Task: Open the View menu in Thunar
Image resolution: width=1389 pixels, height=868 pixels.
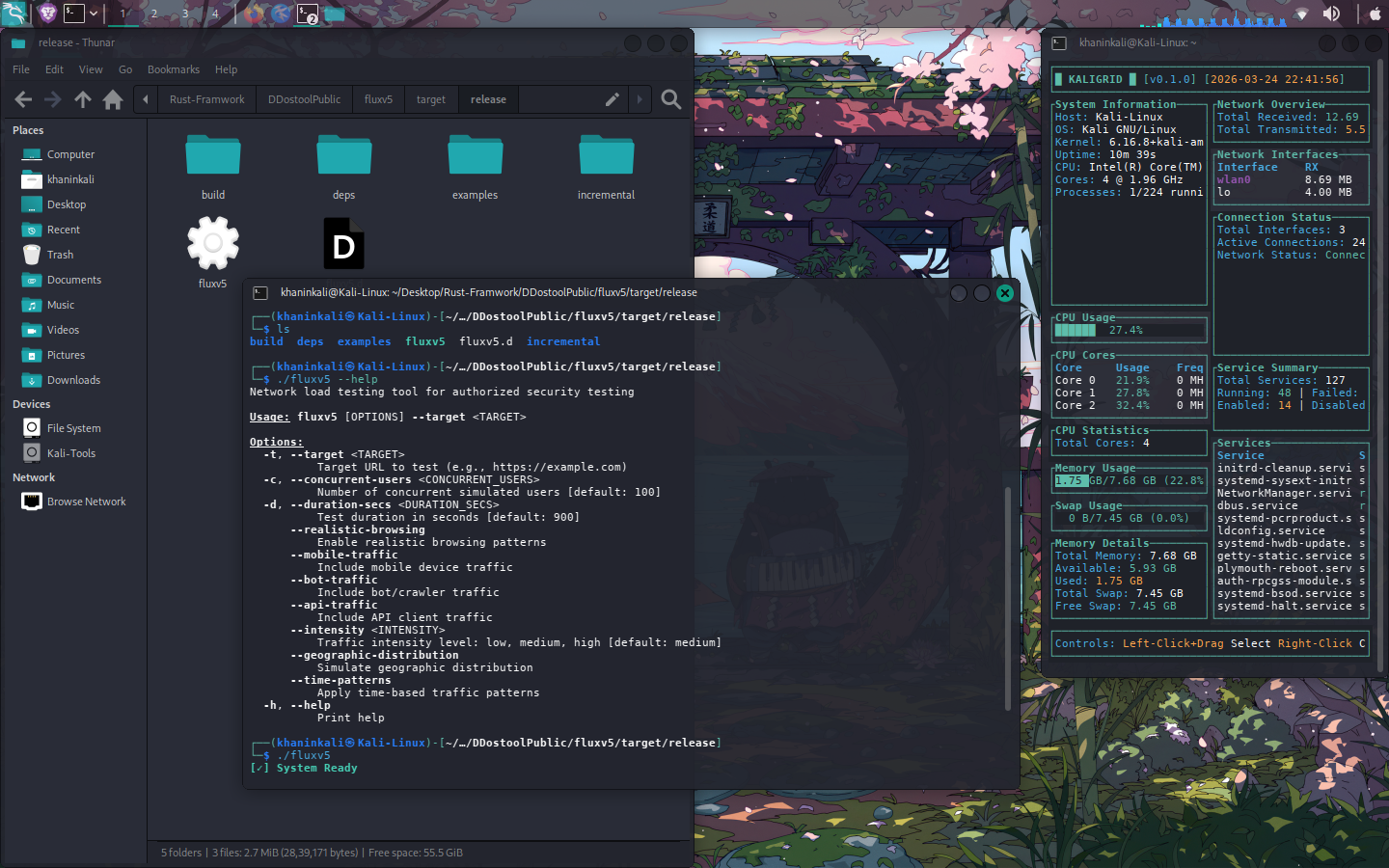Action: tap(91, 69)
